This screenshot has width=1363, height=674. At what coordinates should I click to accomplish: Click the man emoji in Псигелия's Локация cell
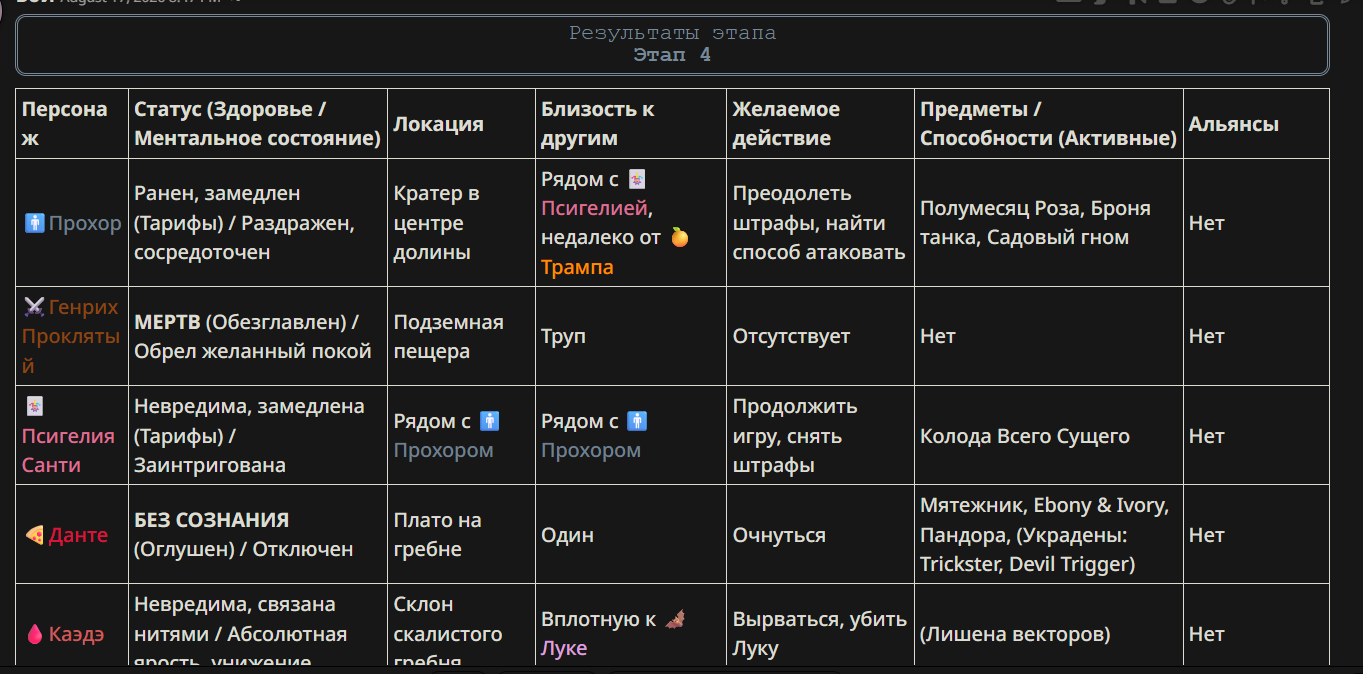[x=489, y=421]
